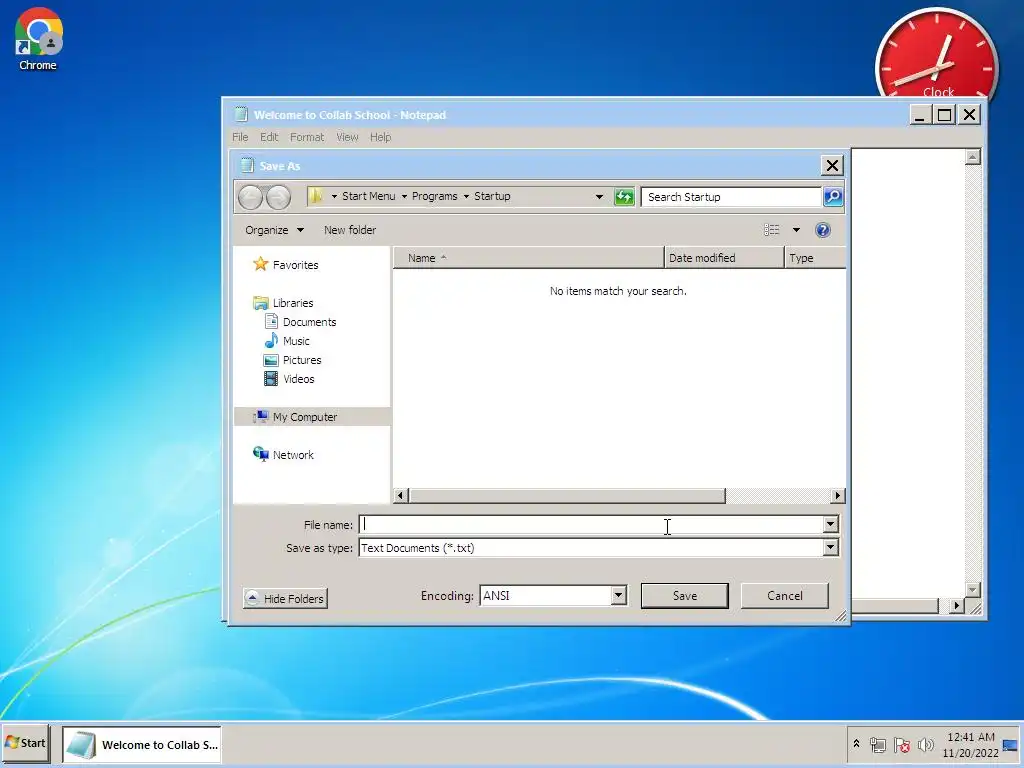
Task: Click the File name input field
Action: pyautogui.click(x=591, y=524)
